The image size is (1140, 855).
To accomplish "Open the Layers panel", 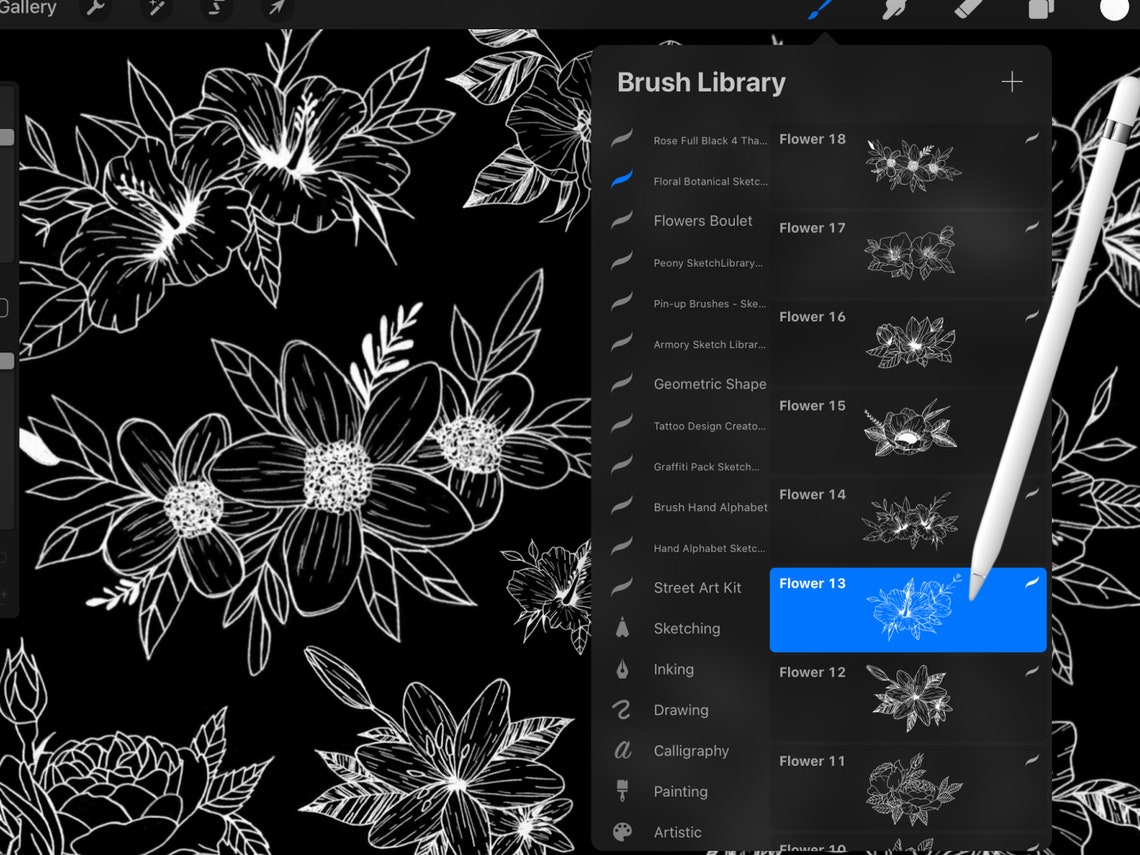I will click(x=1040, y=9).
